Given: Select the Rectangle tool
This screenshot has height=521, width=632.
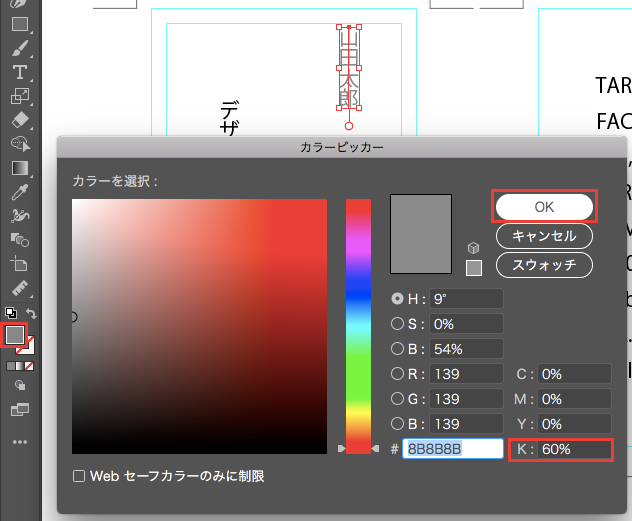Looking at the screenshot, I should (19, 23).
